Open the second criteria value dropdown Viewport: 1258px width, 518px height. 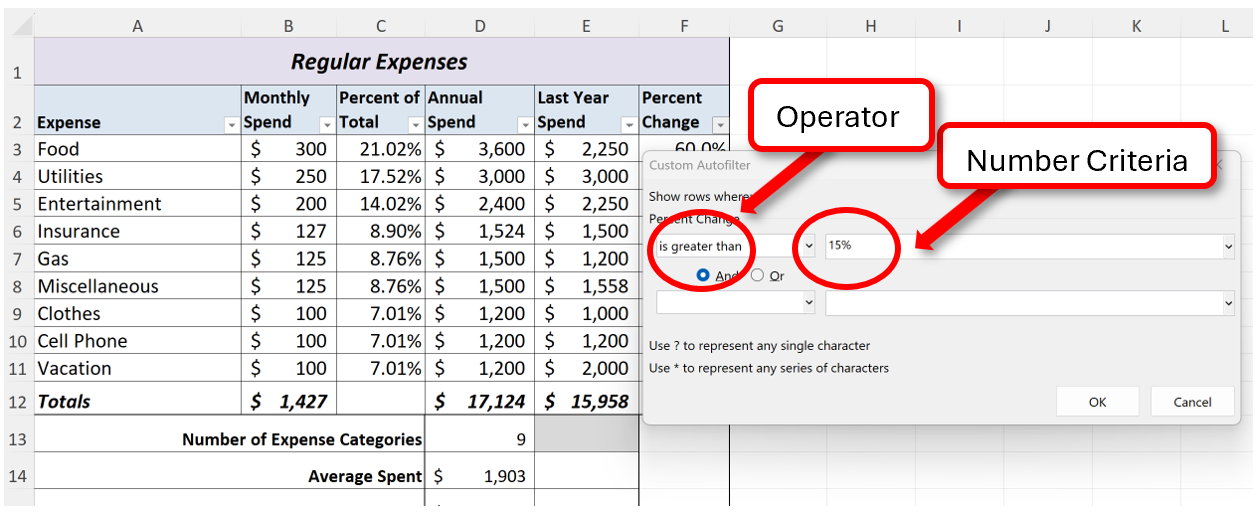tap(1228, 302)
